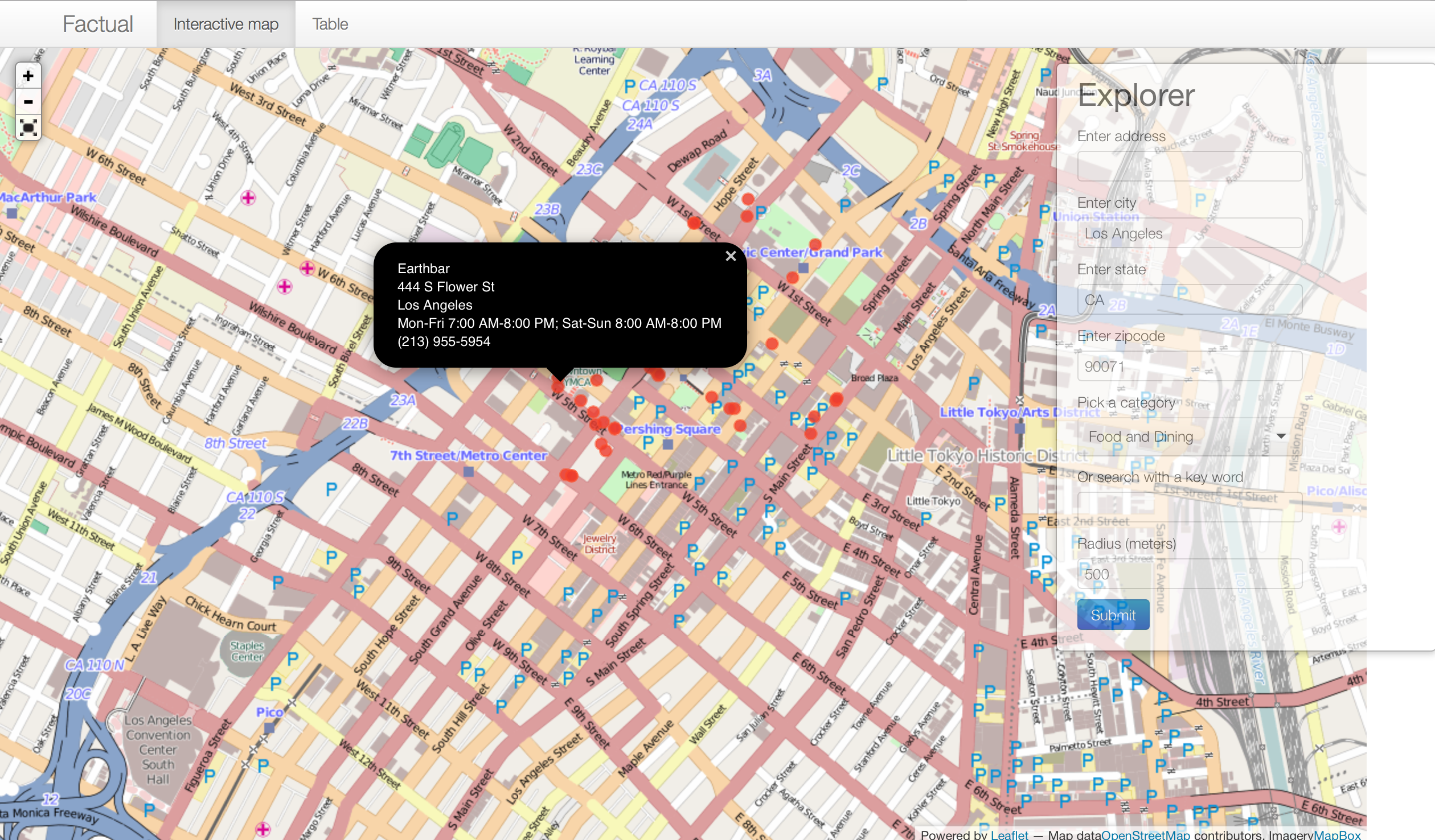Open the Leaflet link

pos(1009,834)
